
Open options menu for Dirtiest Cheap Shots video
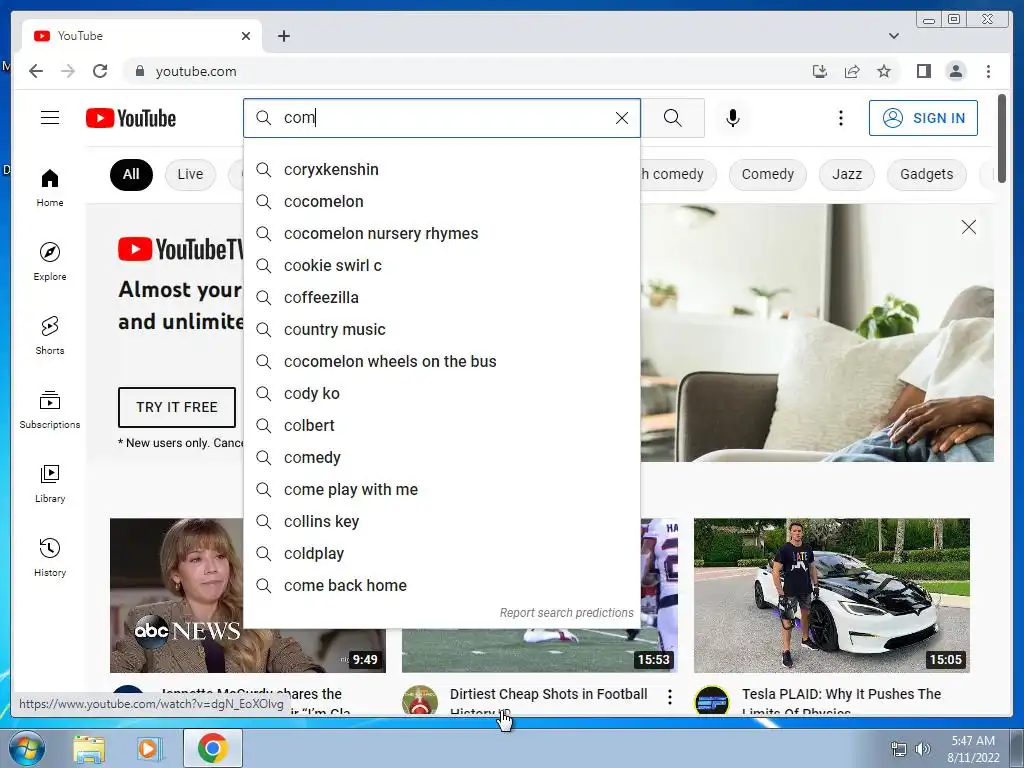(x=669, y=697)
